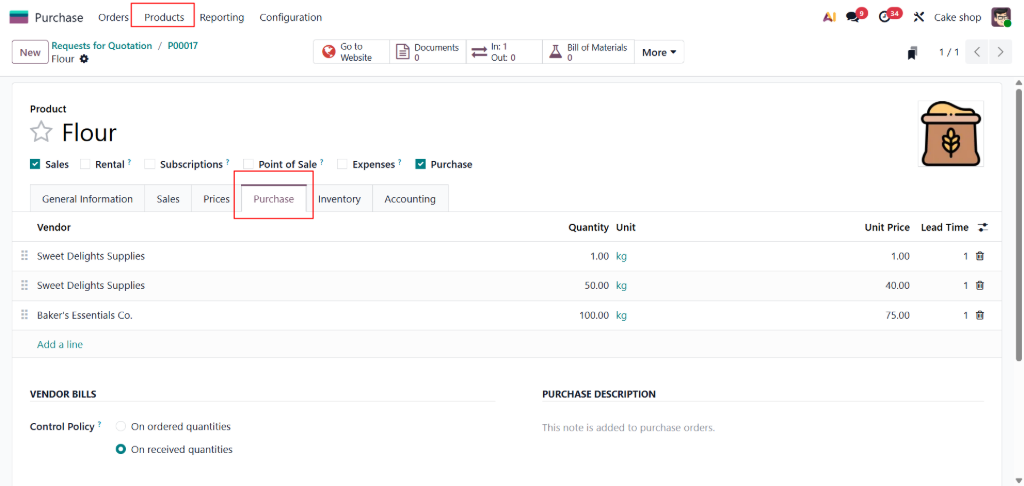The width and height of the screenshot is (1024, 486).
Task: Switch to the Inventory tab
Action: pos(339,199)
